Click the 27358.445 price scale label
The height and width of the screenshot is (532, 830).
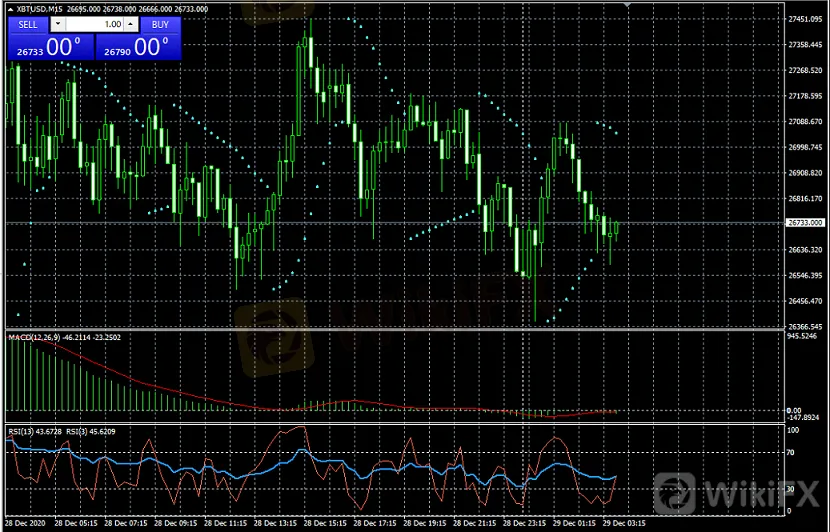(x=806, y=45)
